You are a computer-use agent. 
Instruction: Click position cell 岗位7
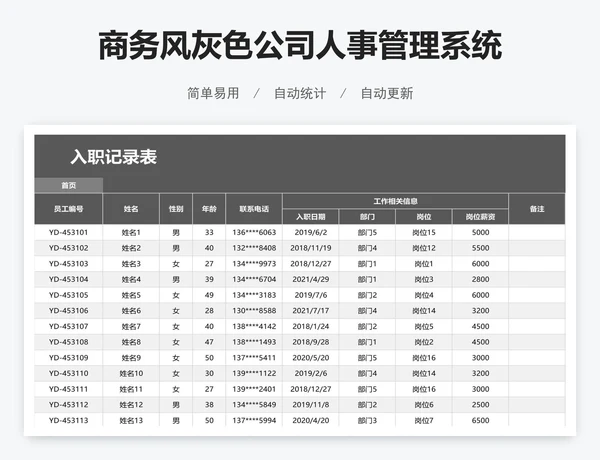coord(424,420)
